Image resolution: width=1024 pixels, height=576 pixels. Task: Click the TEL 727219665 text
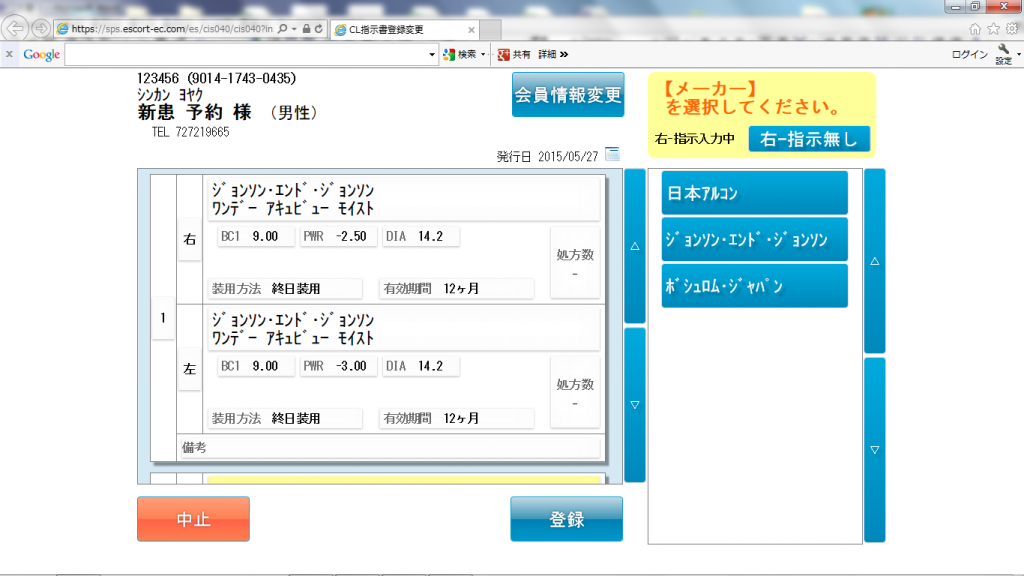coord(191,132)
